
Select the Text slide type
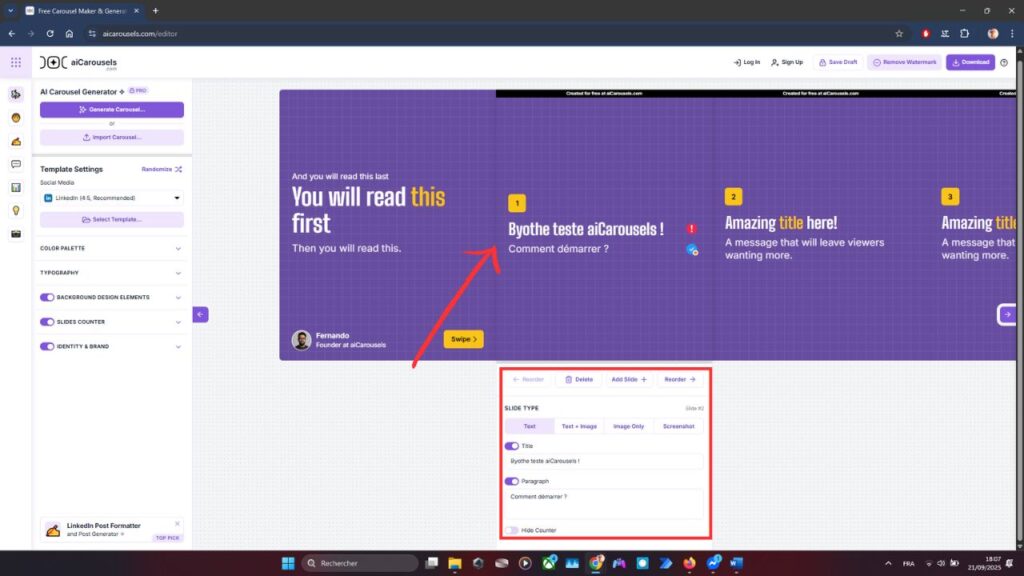pos(530,426)
